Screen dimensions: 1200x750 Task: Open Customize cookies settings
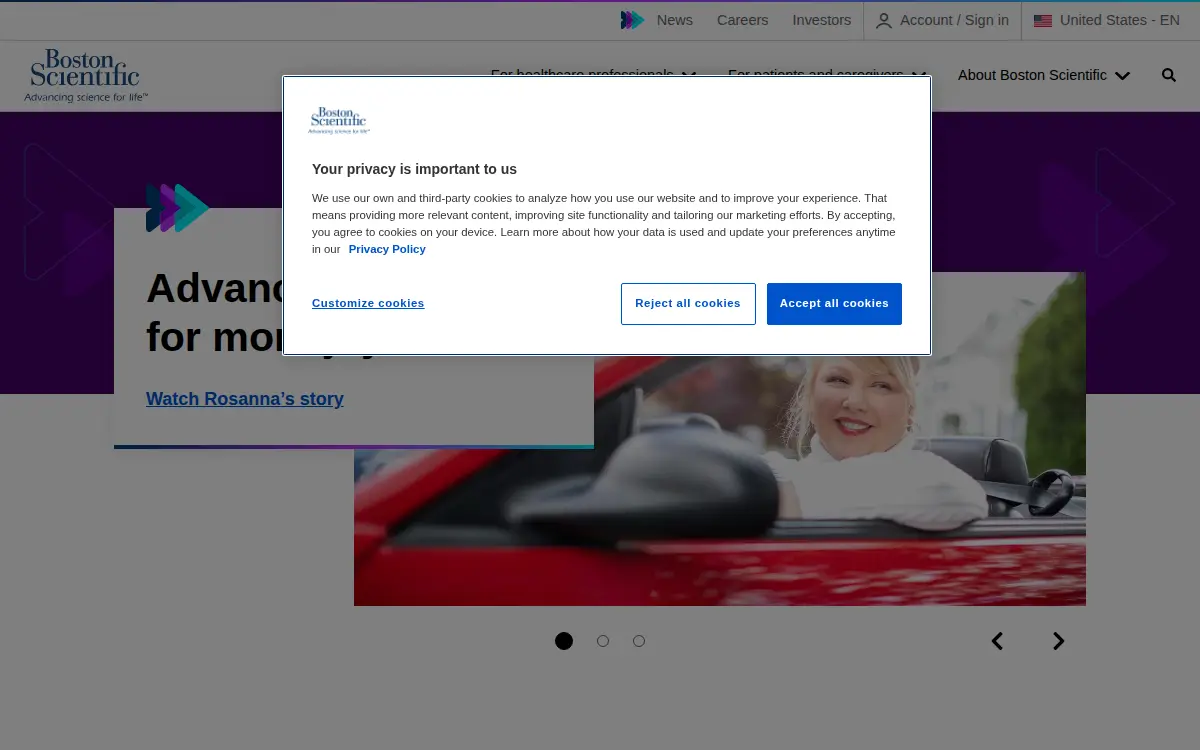pos(368,303)
